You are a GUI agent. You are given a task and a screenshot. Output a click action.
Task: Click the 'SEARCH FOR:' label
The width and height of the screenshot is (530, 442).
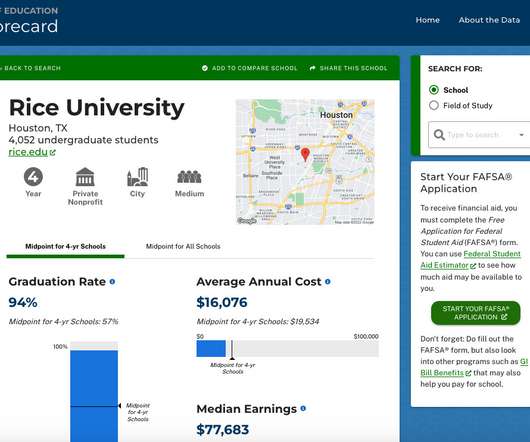pyautogui.click(x=455, y=69)
